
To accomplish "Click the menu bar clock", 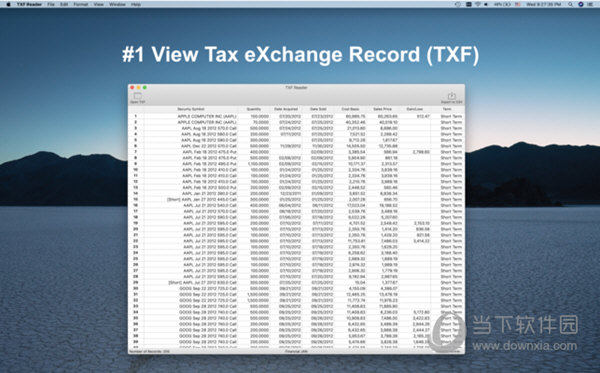I will tap(543, 4).
